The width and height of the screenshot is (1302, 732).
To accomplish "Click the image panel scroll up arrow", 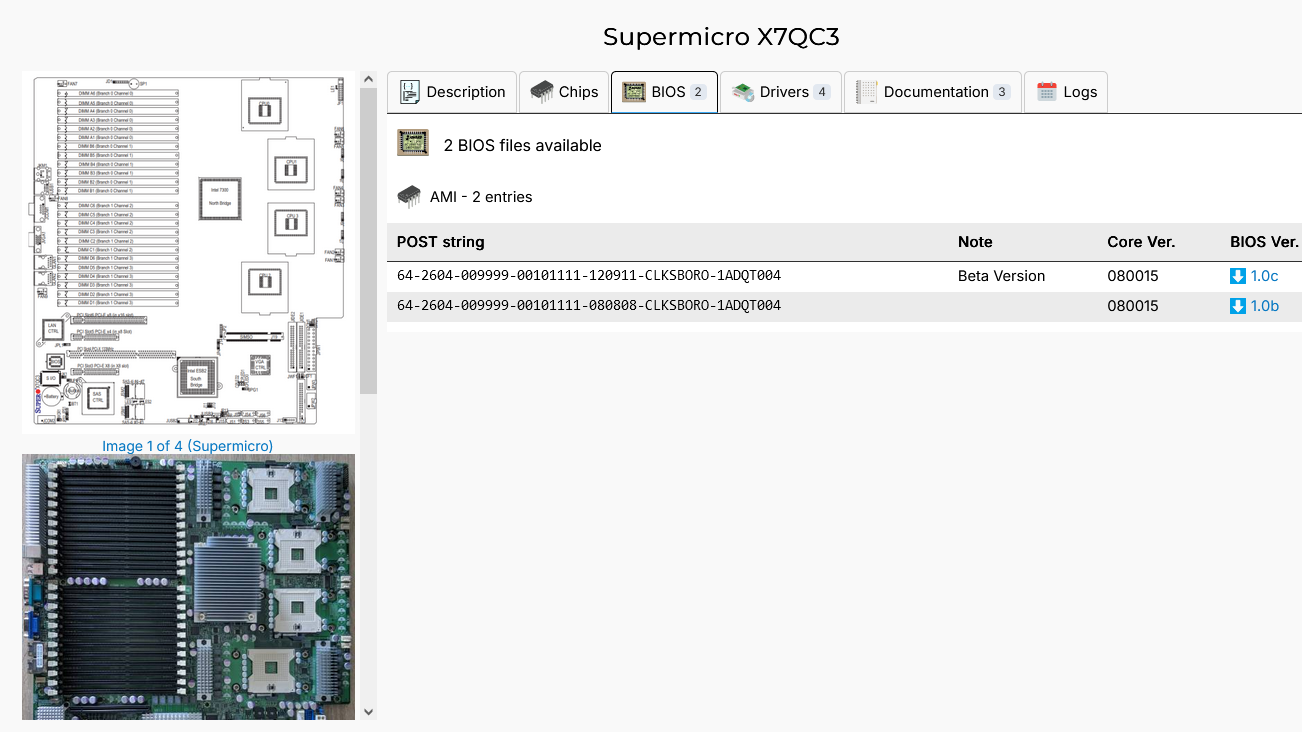I will click(x=368, y=79).
